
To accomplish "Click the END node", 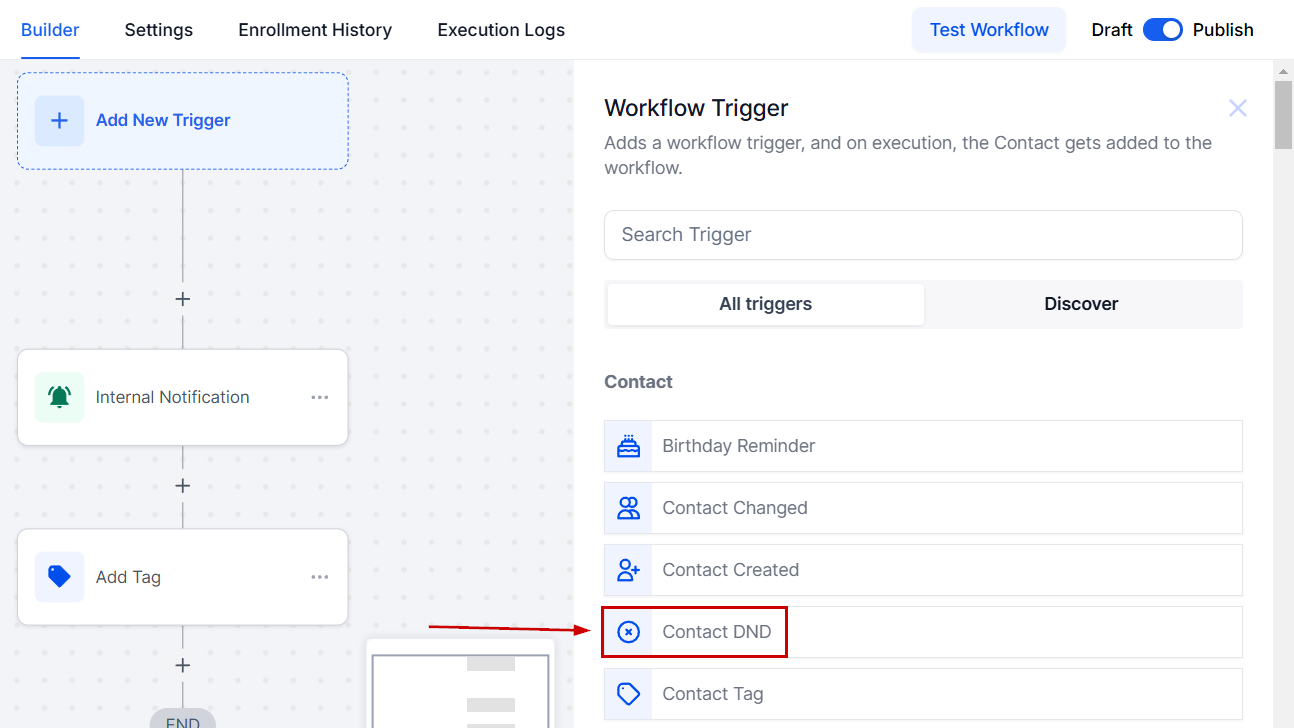I will [x=182, y=719].
